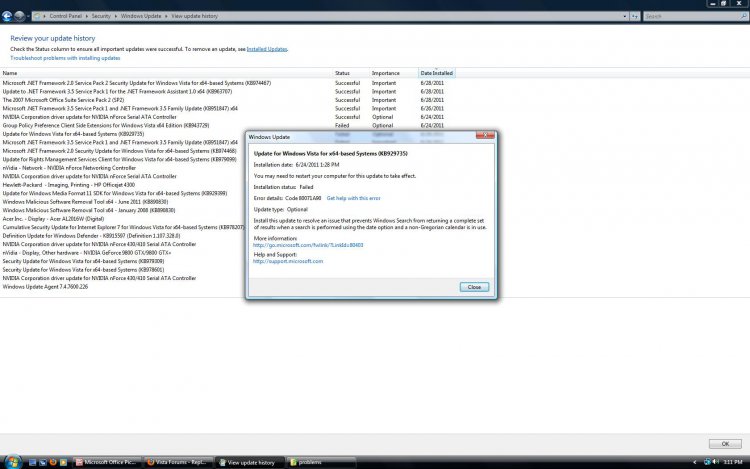Select Malicious Software Removal Tool June 2011 row
Image resolution: width=750 pixels, height=469 pixels.
click(x=85, y=202)
